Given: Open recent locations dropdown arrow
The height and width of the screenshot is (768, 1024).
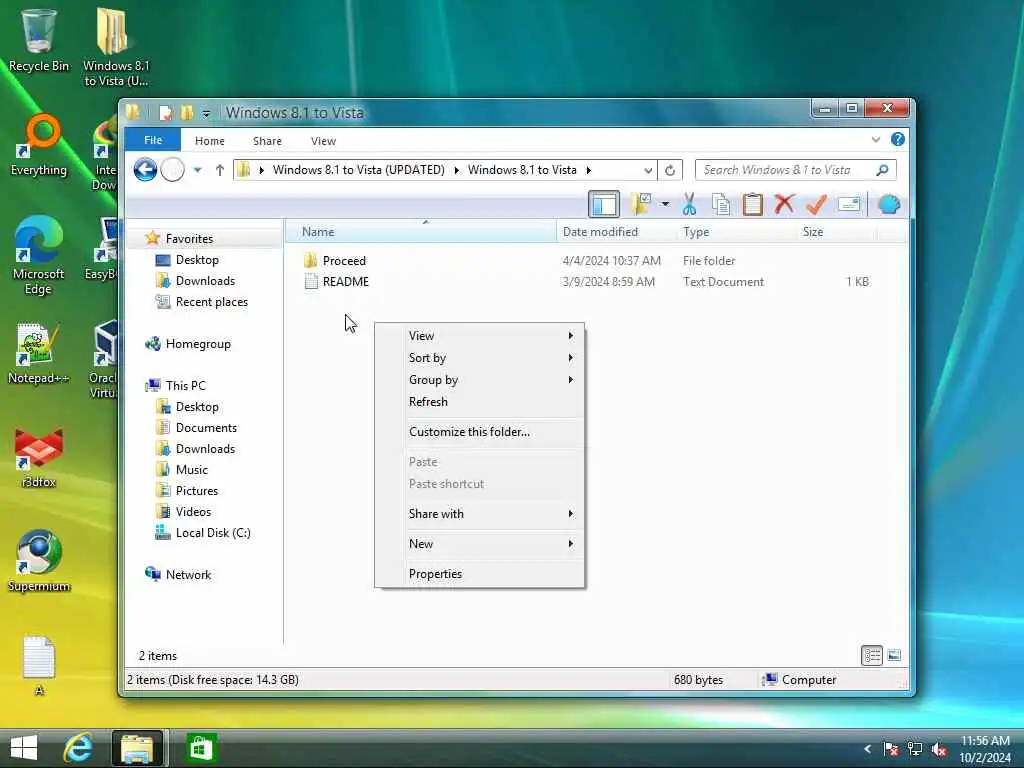Looking at the screenshot, I should [x=197, y=170].
